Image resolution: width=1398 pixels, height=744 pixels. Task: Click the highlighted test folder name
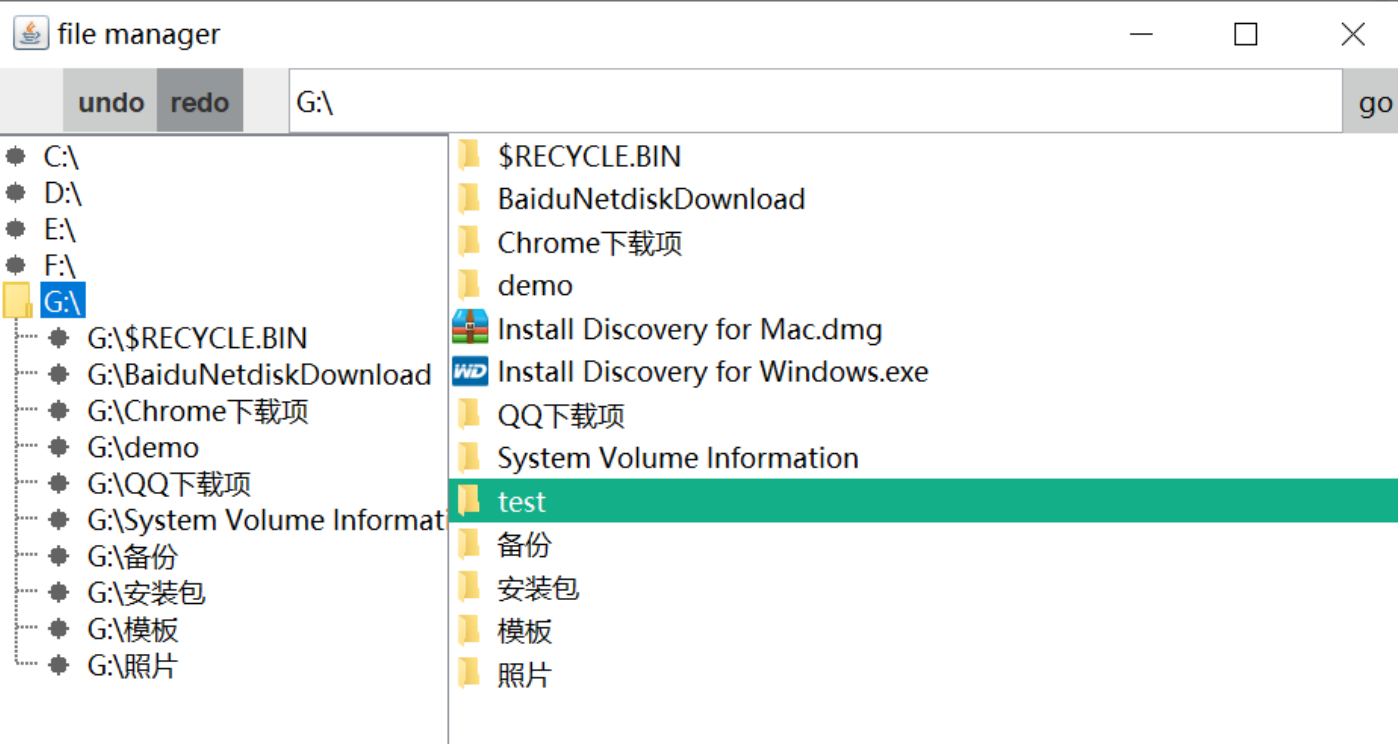tap(522, 502)
